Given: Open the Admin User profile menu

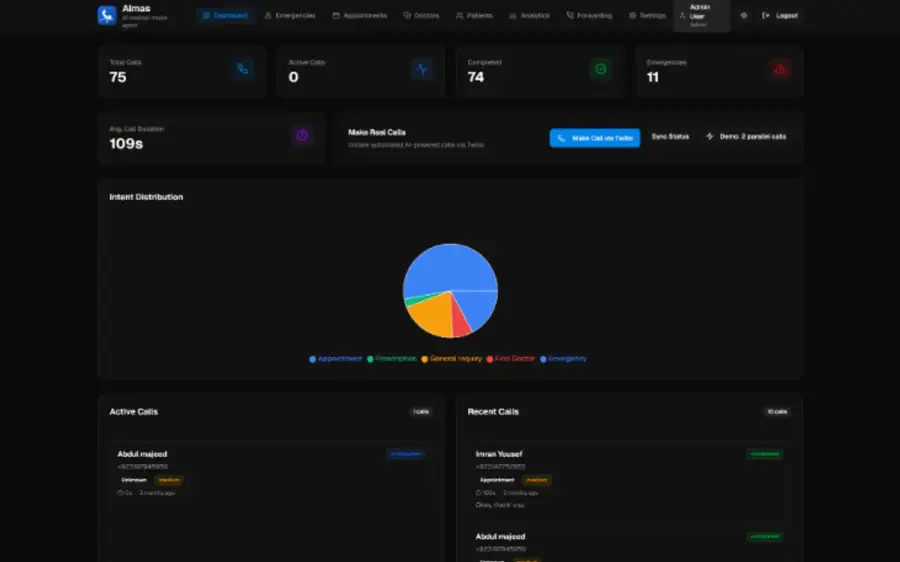Looking at the screenshot, I should 701,15.
